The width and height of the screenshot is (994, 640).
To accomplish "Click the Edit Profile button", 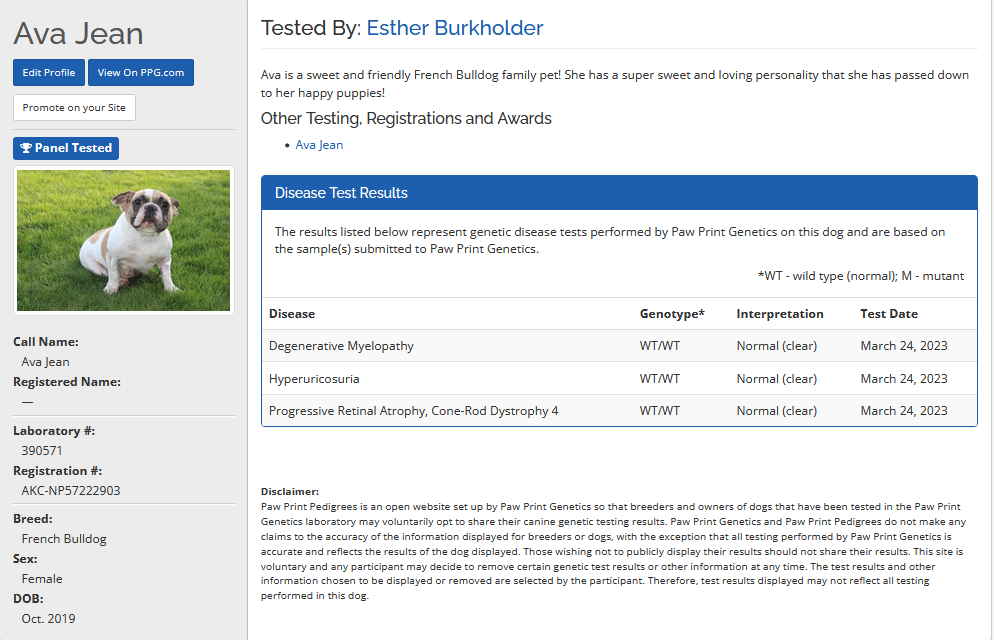I will pyautogui.click(x=49, y=73).
